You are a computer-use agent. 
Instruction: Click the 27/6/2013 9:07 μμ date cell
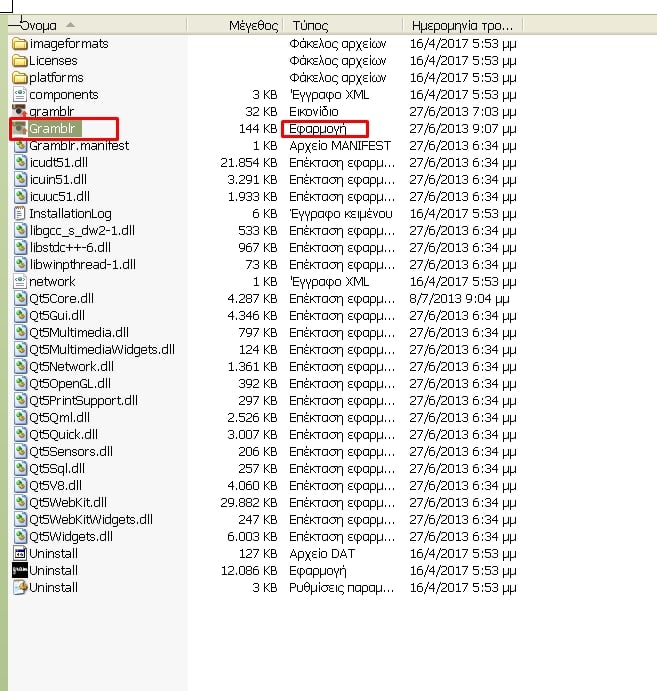[463, 129]
